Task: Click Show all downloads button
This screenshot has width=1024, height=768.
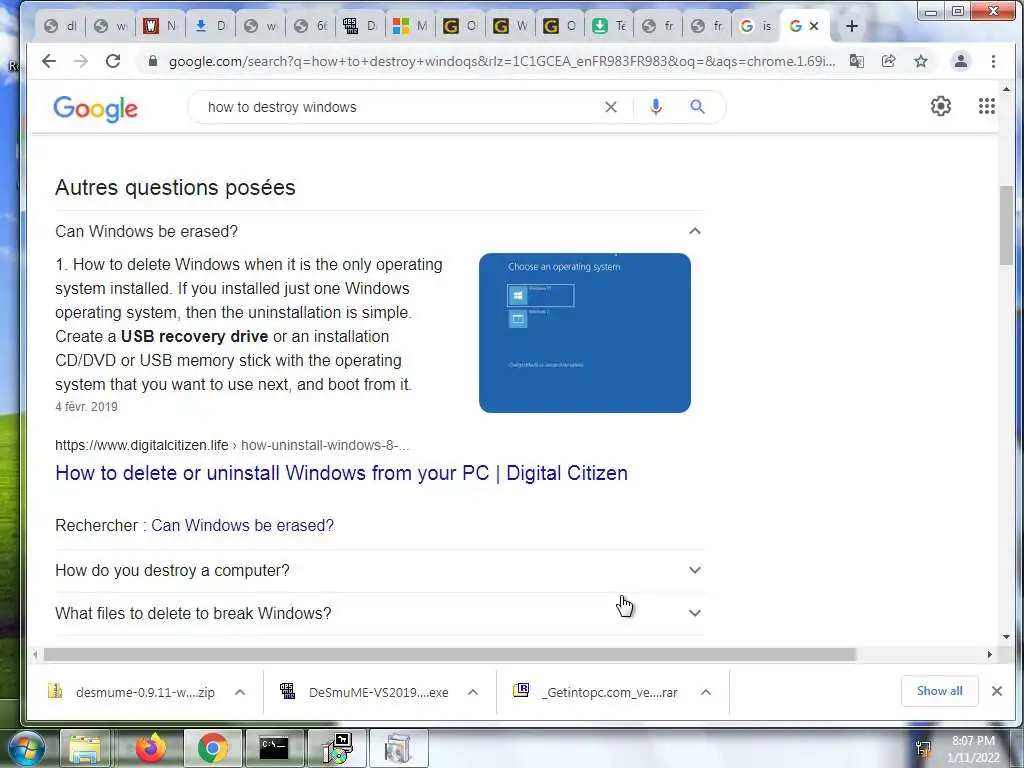Action: (939, 691)
